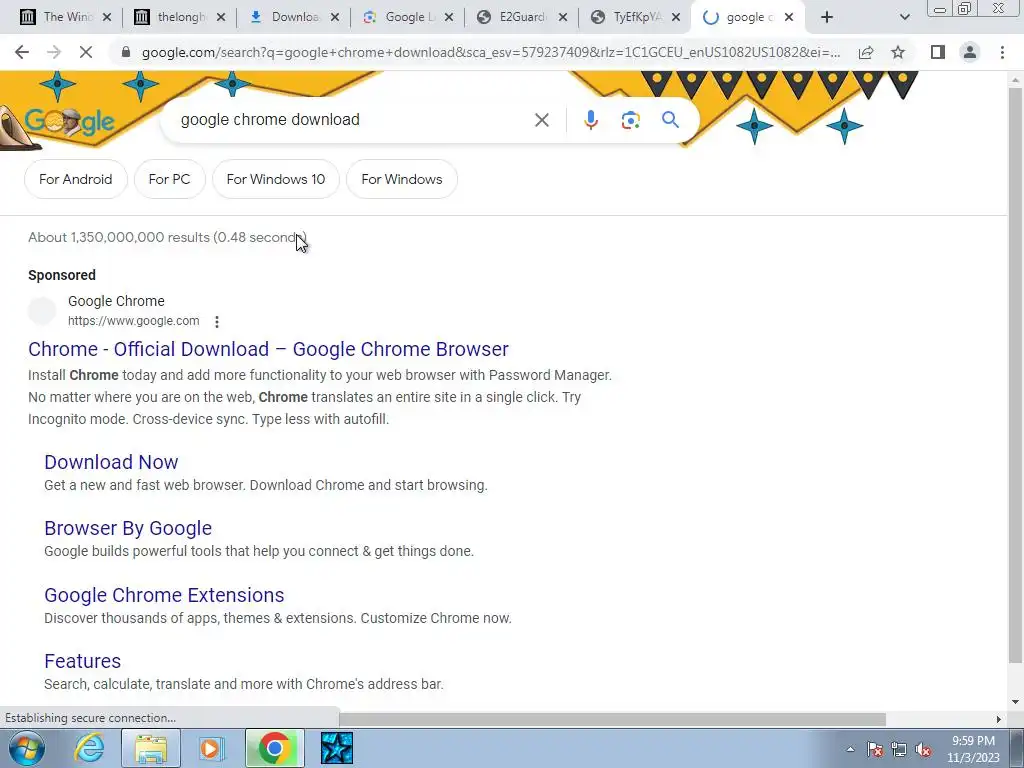This screenshot has height=768, width=1024.
Task: Open the Features sitelink
Action: click(x=82, y=662)
